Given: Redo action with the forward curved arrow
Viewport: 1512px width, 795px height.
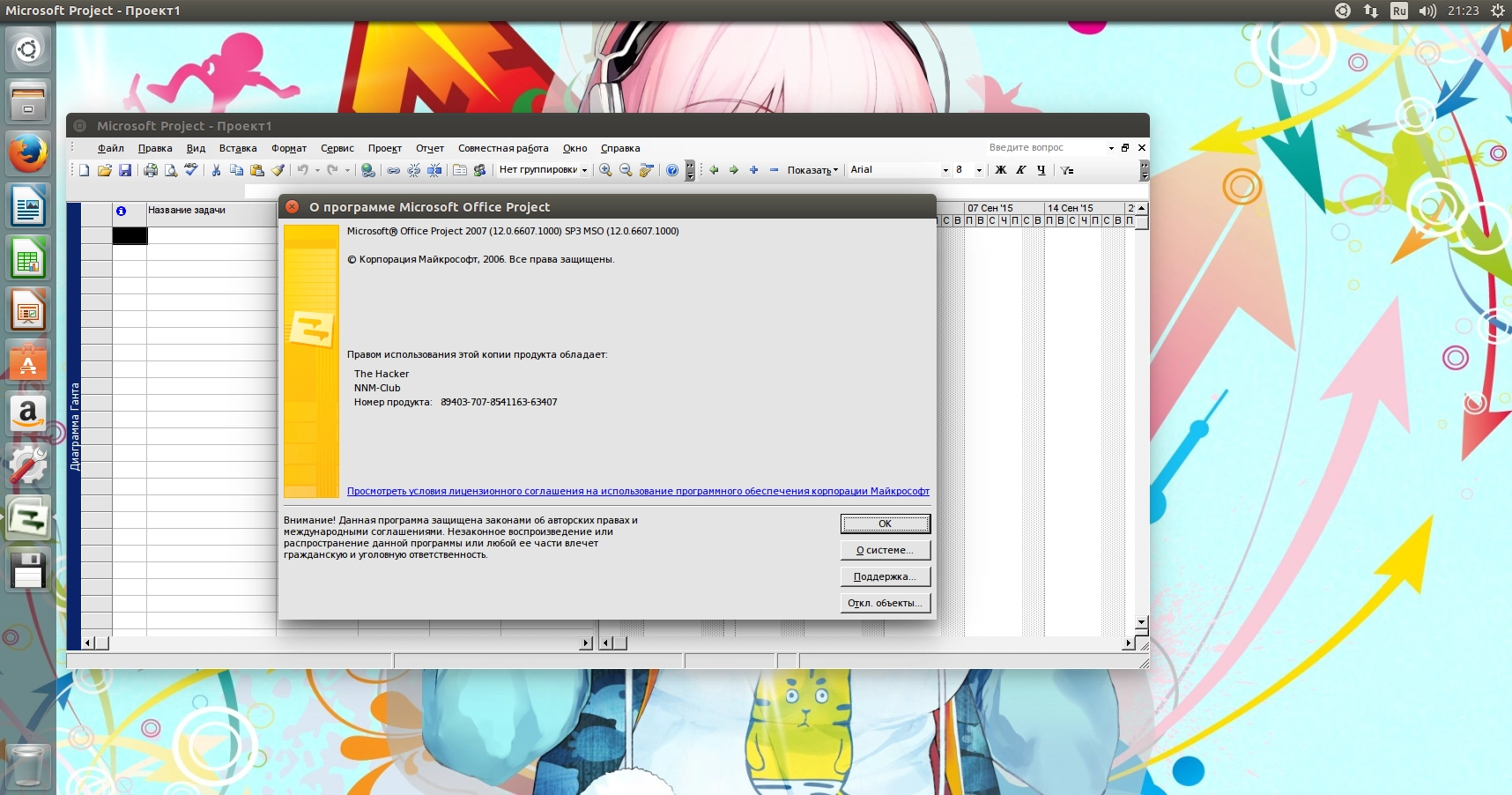Looking at the screenshot, I should tap(332, 170).
